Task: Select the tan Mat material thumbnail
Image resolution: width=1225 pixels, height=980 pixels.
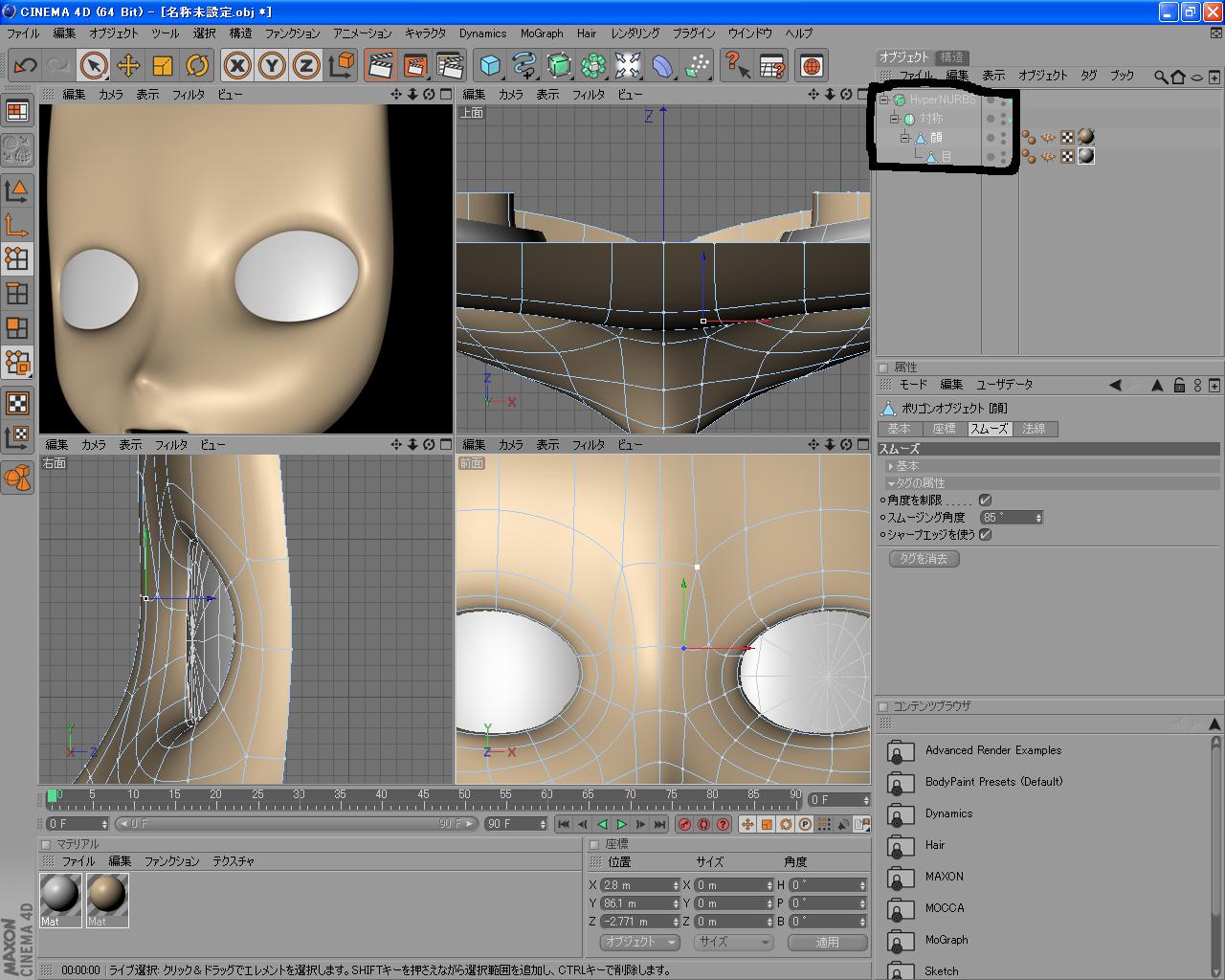Action: [107, 900]
